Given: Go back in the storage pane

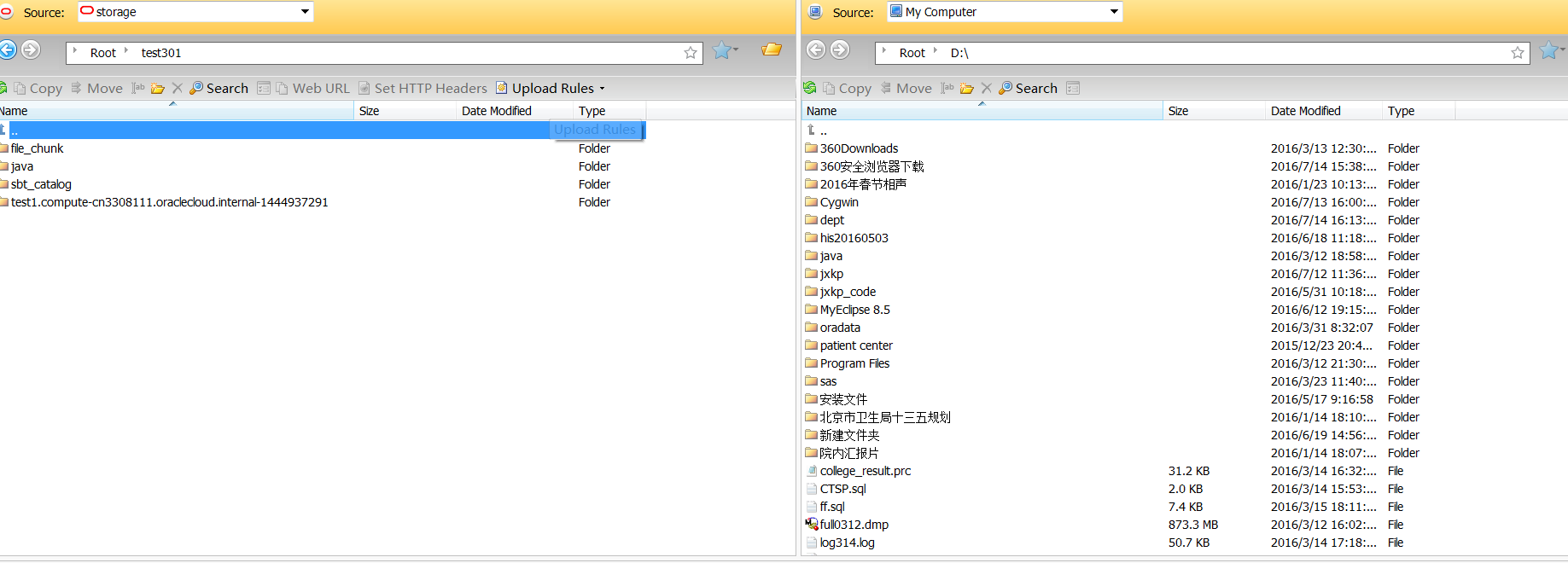Looking at the screenshot, I should (x=7, y=50).
